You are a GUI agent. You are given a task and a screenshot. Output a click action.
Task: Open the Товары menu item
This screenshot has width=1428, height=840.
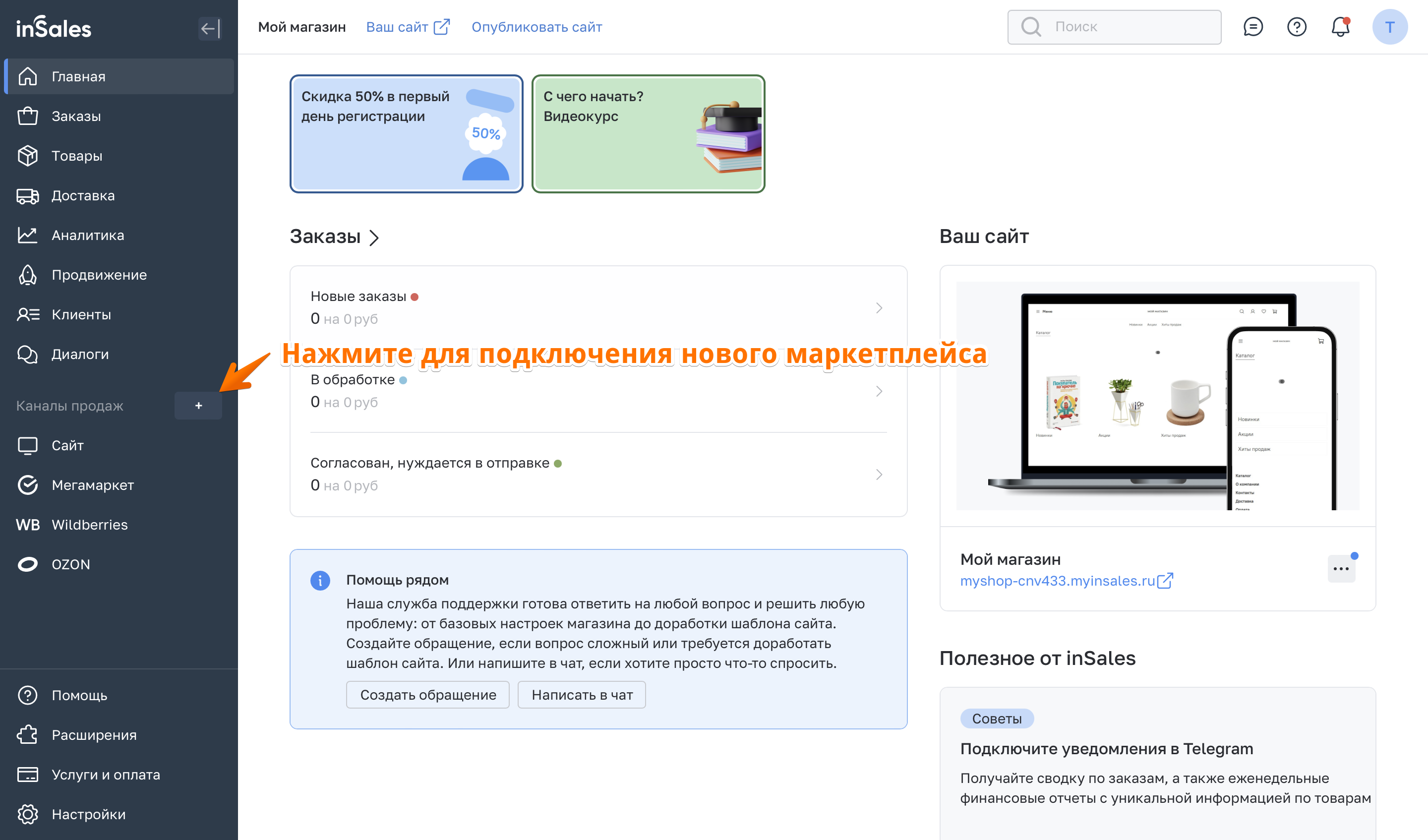pos(77,156)
